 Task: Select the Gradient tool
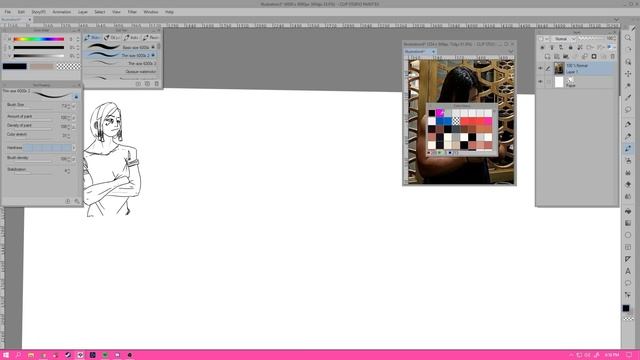pos(628,223)
